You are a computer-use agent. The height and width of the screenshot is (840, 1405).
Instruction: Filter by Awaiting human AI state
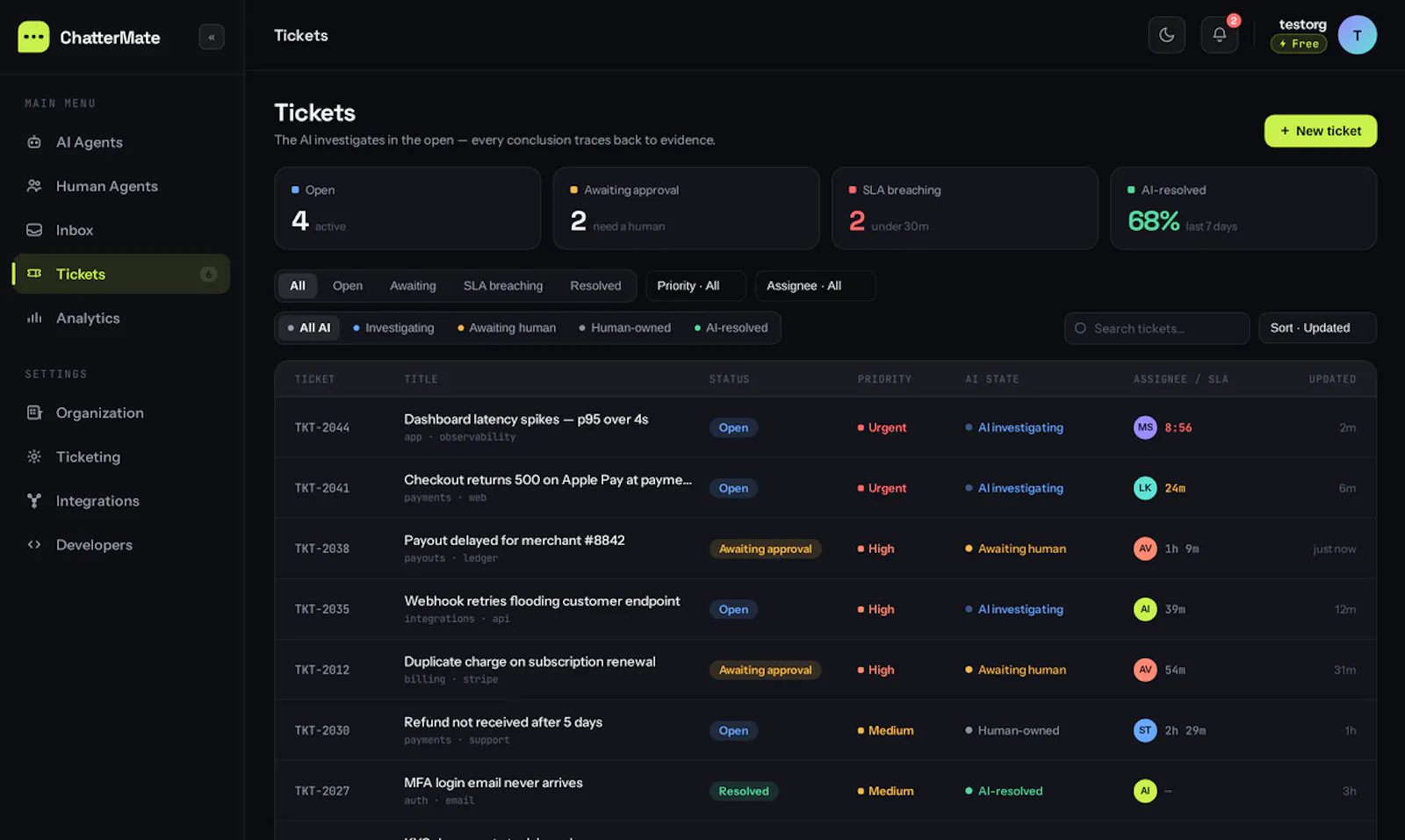(507, 328)
